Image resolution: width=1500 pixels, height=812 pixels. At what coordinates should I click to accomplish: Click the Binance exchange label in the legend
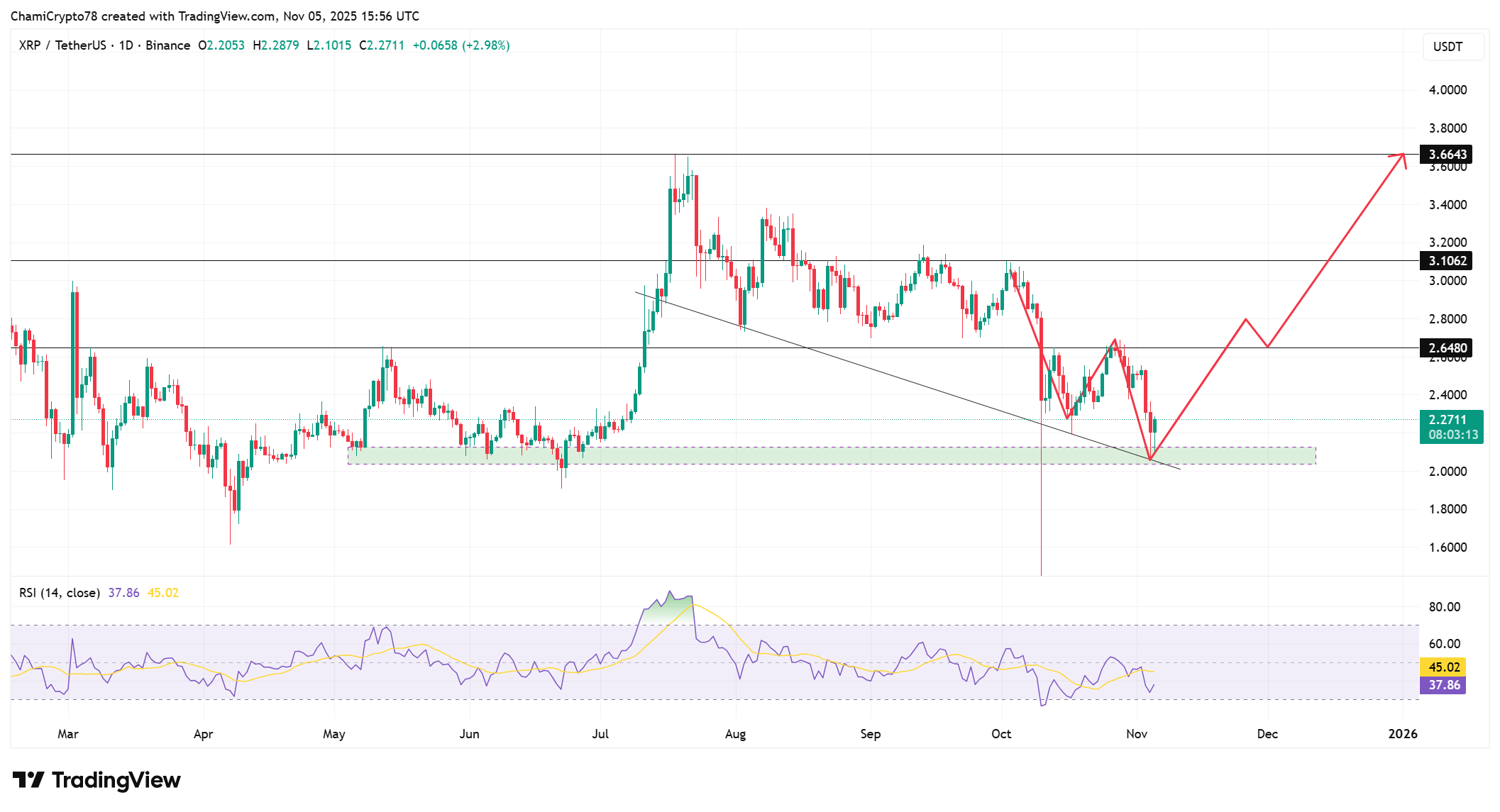[x=168, y=45]
